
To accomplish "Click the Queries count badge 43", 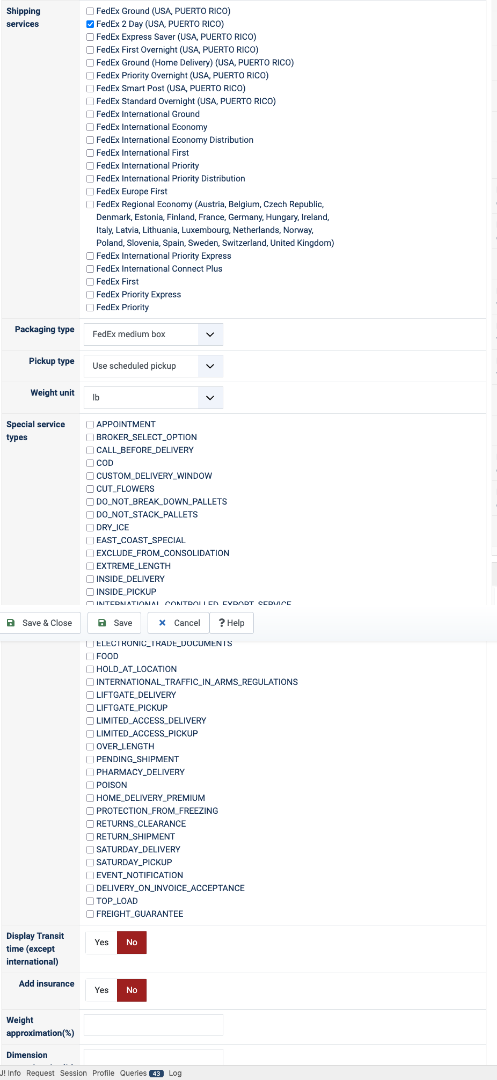I will pos(156,1073).
